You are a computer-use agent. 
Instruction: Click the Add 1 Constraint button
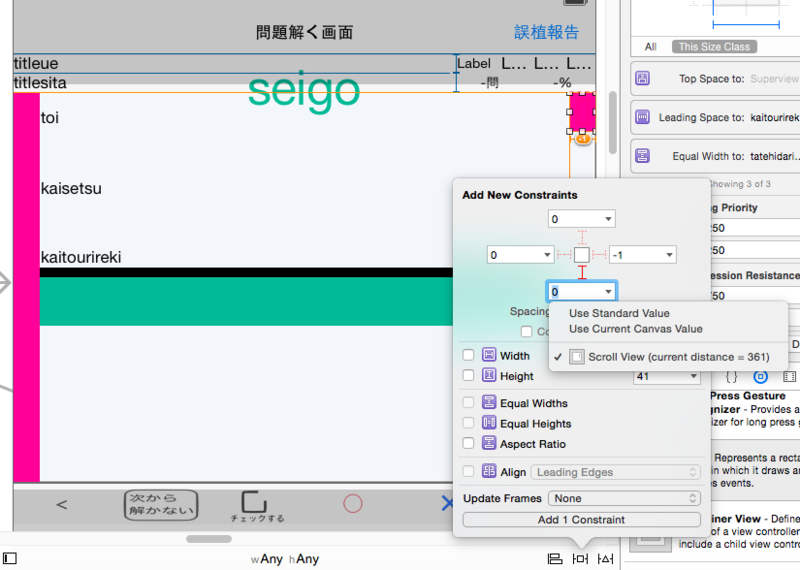[x=581, y=519]
